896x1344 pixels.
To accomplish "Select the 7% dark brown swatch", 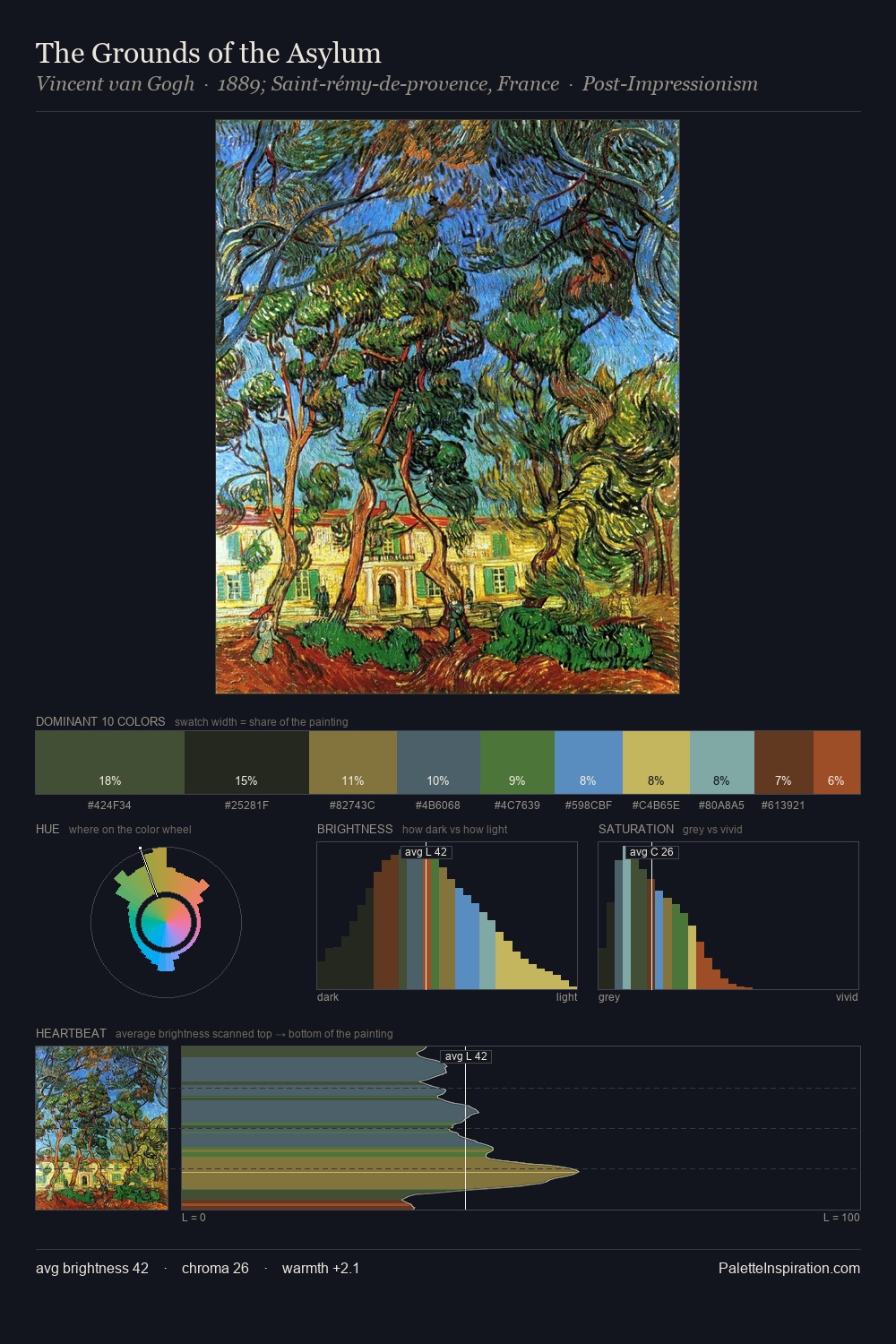I will pos(784,762).
